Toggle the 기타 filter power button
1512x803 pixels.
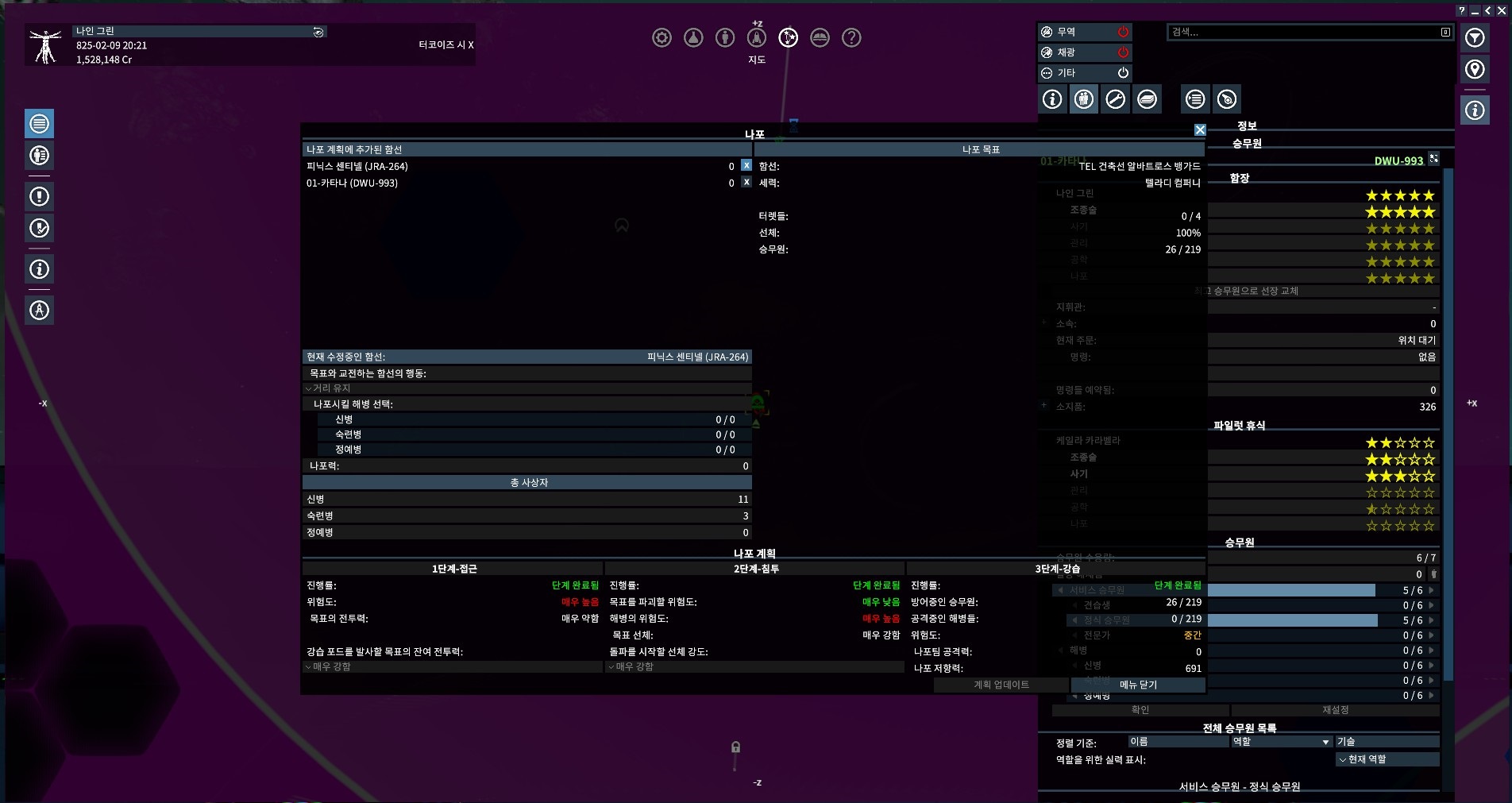click(1123, 73)
